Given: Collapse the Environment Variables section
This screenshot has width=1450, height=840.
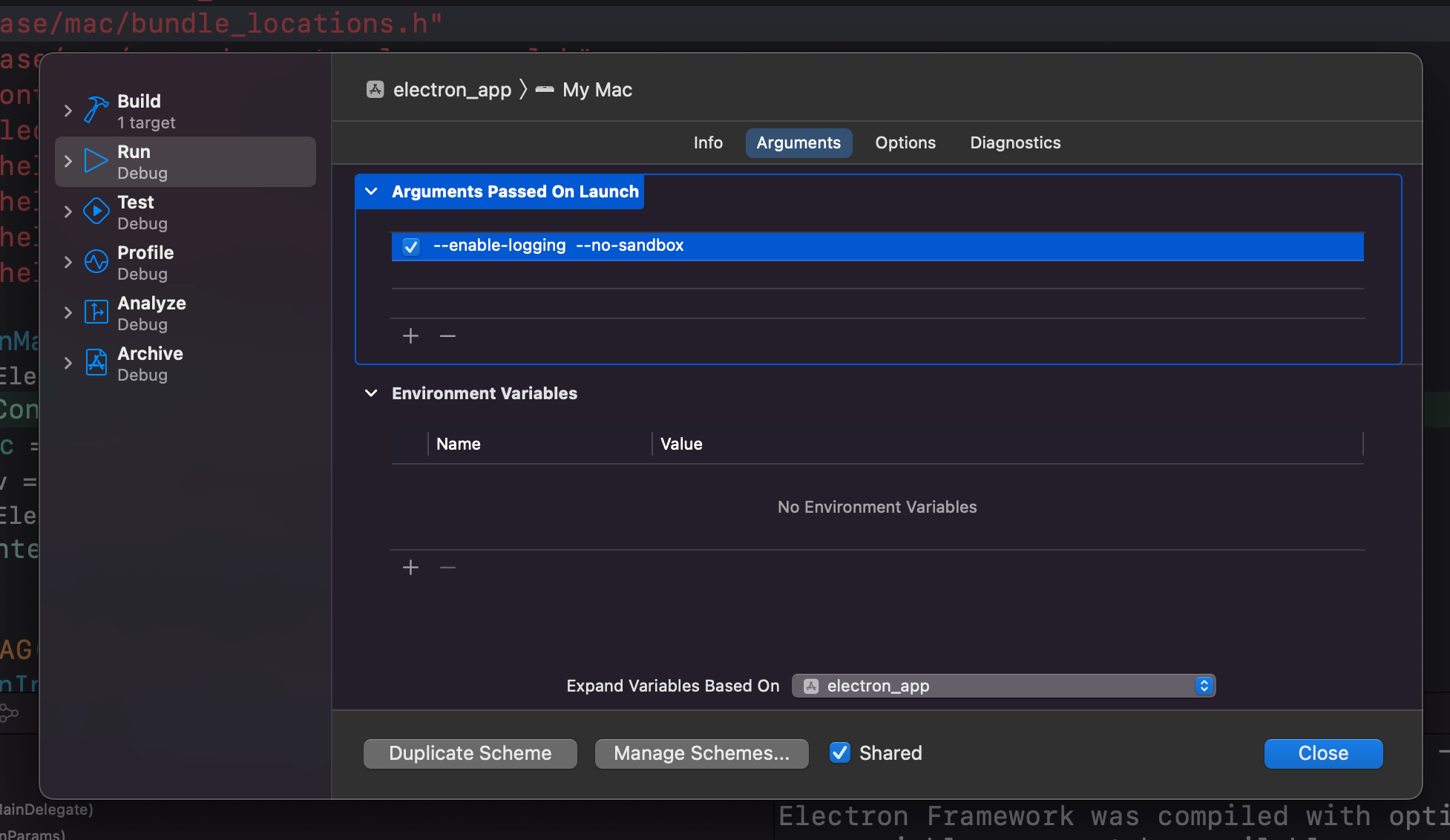Looking at the screenshot, I should (x=371, y=393).
